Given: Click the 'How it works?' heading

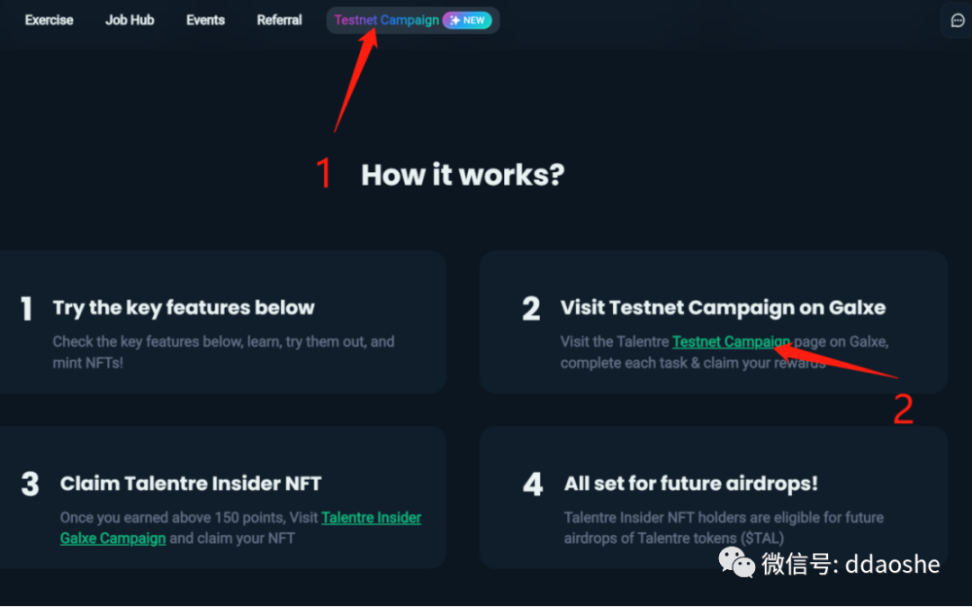Looking at the screenshot, I should [x=462, y=175].
